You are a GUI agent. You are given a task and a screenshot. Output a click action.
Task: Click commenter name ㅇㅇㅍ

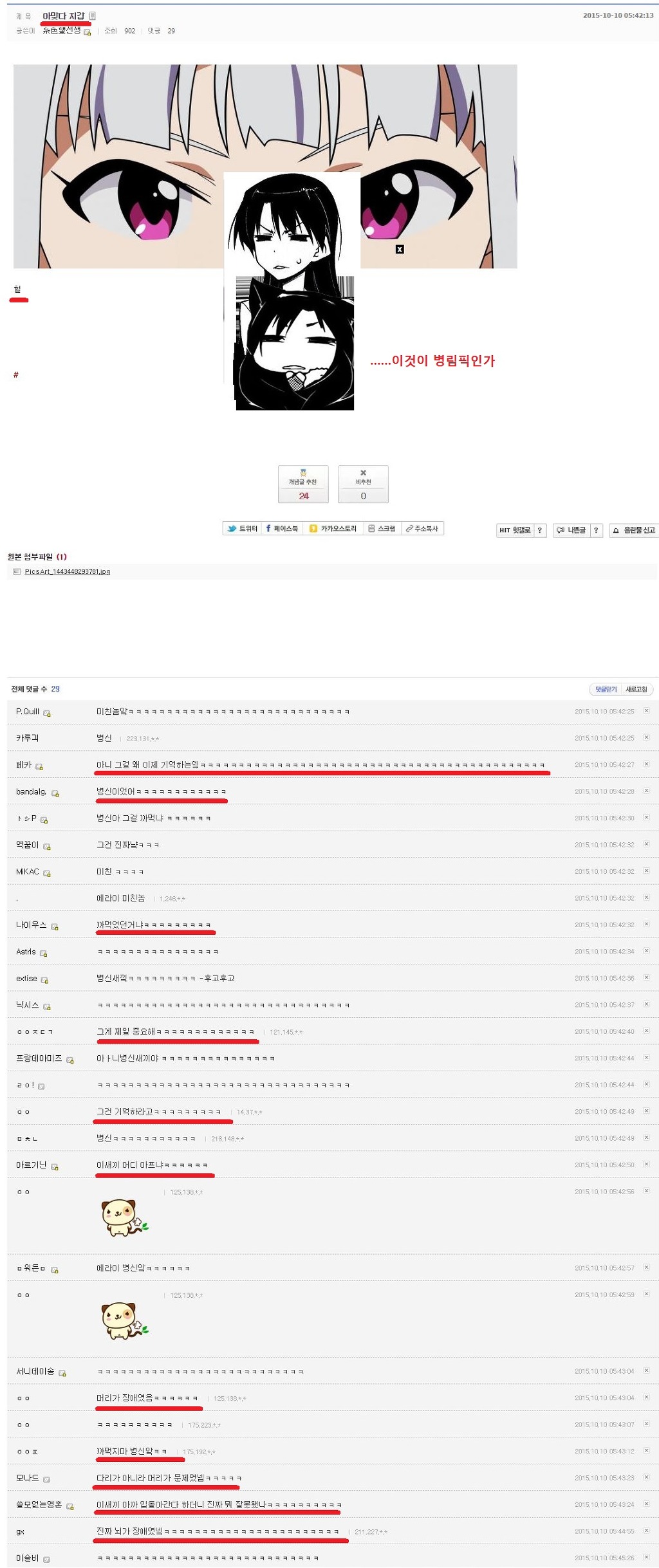[27, 1452]
